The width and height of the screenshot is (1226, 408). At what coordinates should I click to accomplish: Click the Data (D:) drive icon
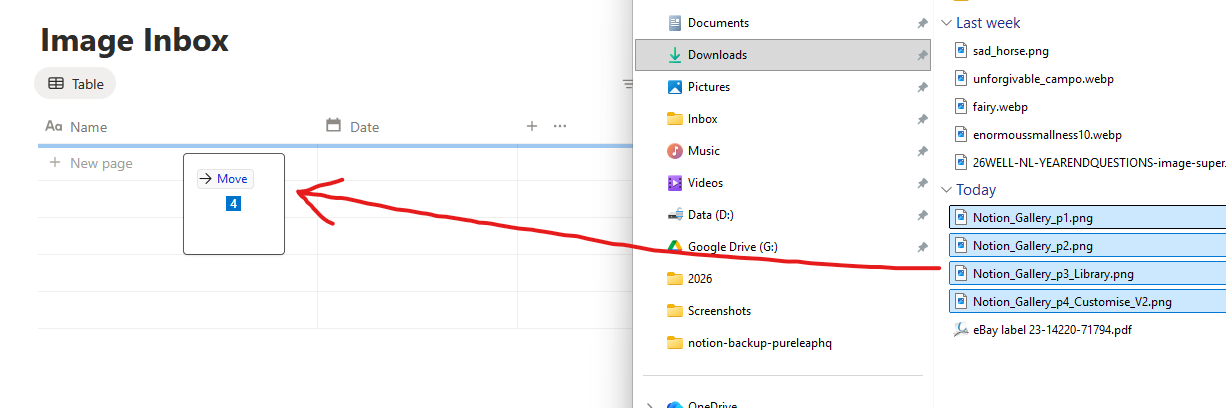pyautogui.click(x=675, y=215)
